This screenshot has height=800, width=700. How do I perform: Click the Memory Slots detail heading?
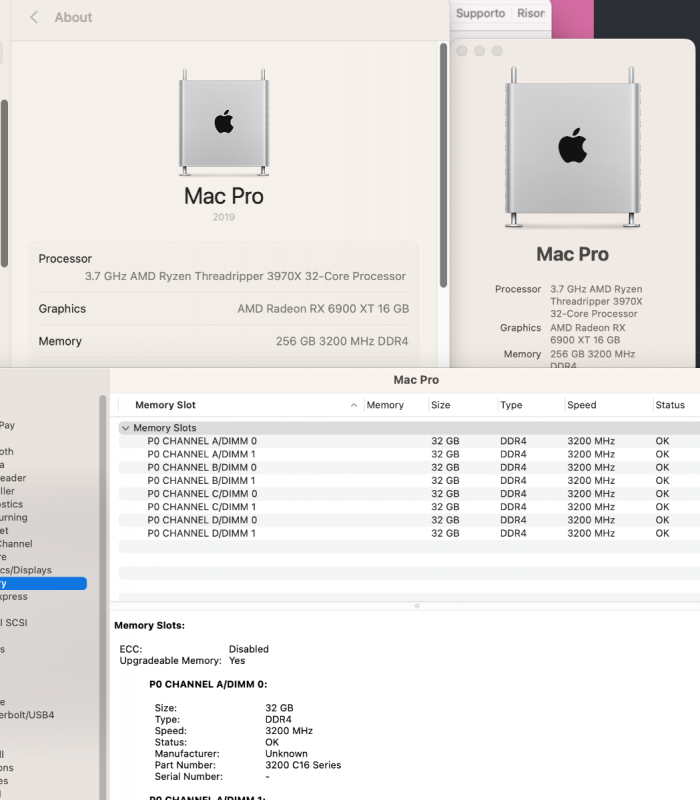pos(149,626)
